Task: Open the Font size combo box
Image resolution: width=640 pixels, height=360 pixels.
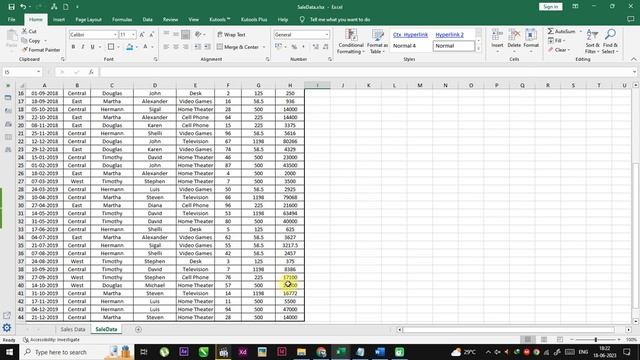Action: point(127,35)
